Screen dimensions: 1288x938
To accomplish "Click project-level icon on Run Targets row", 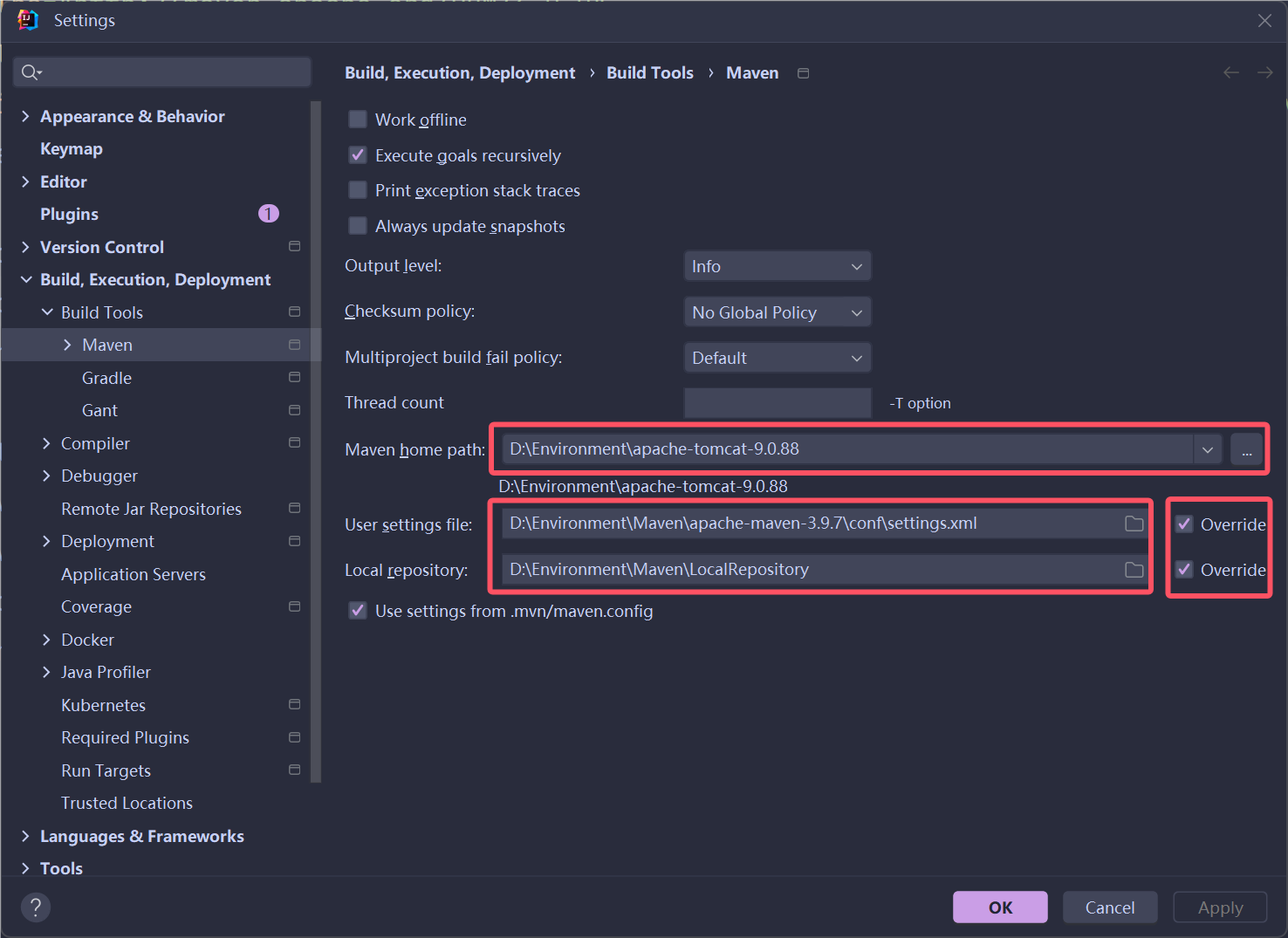I will tap(295, 770).
